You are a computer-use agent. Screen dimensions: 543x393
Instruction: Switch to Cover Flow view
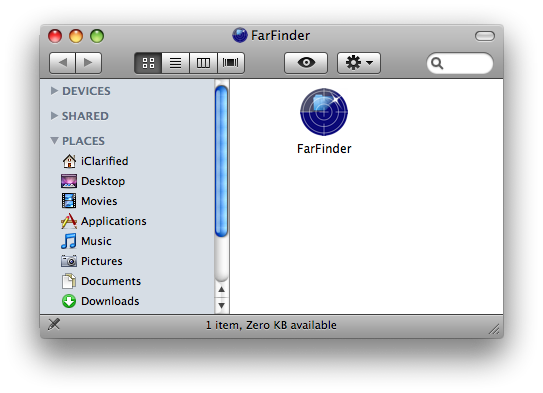(231, 63)
